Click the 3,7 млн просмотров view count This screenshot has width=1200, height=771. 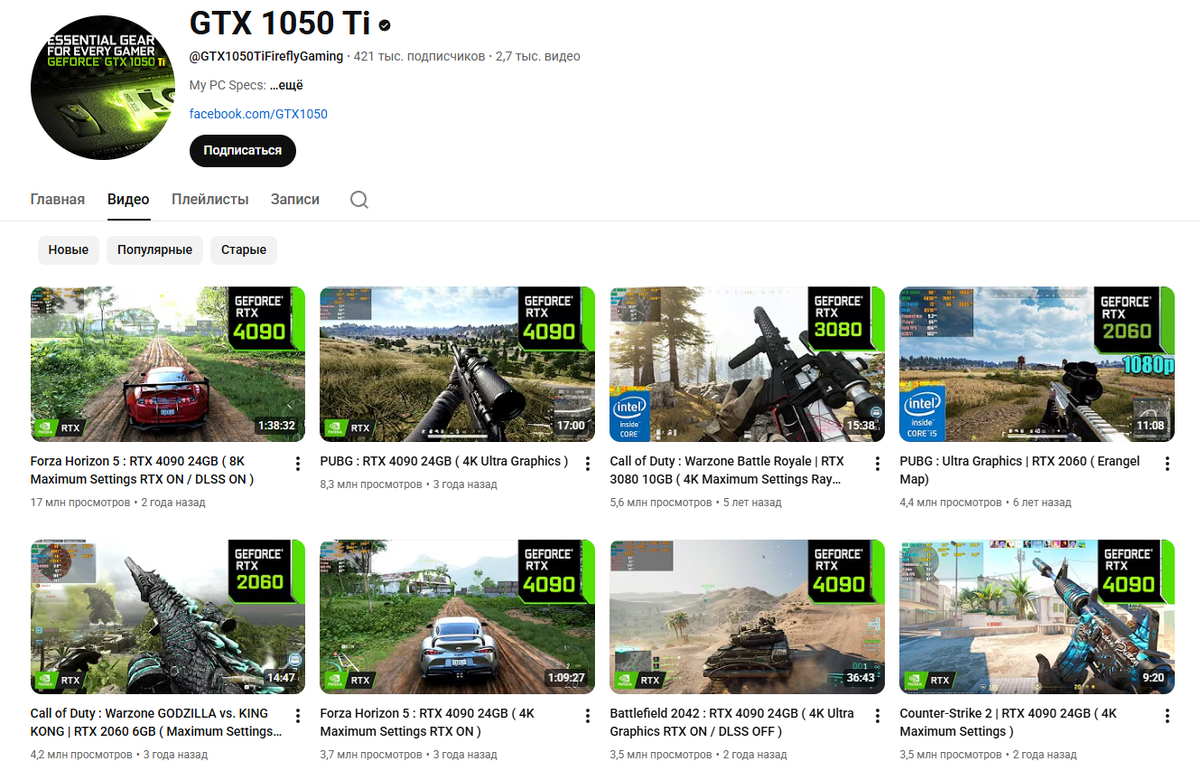pos(371,755)
